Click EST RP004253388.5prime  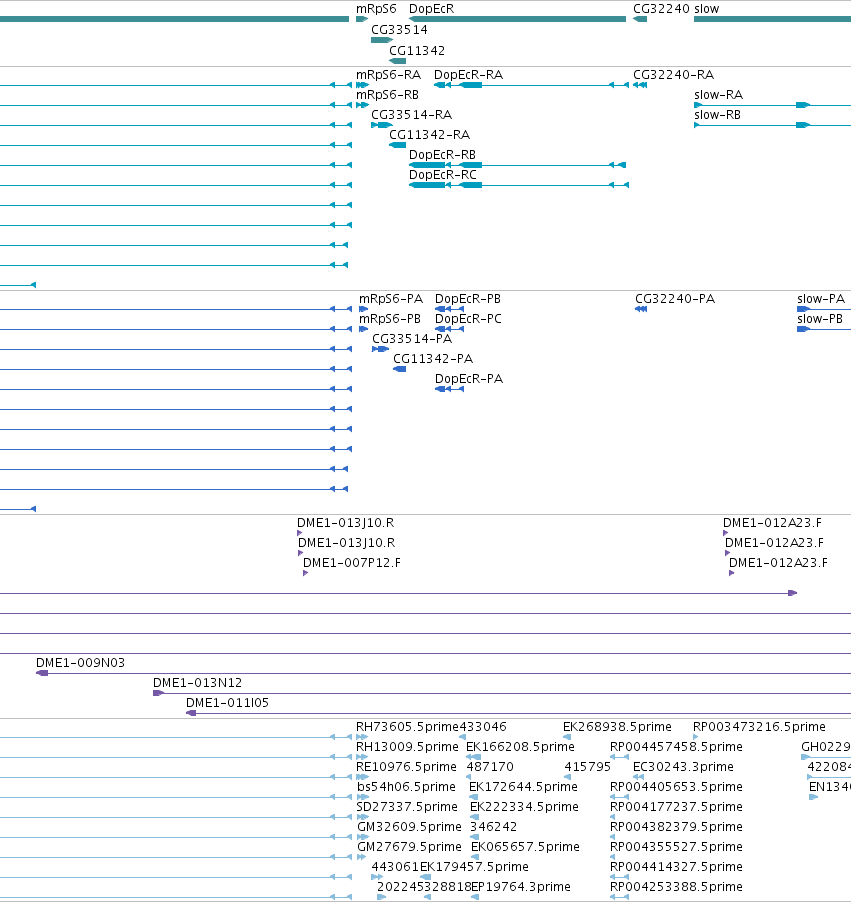tap(676, 887)
